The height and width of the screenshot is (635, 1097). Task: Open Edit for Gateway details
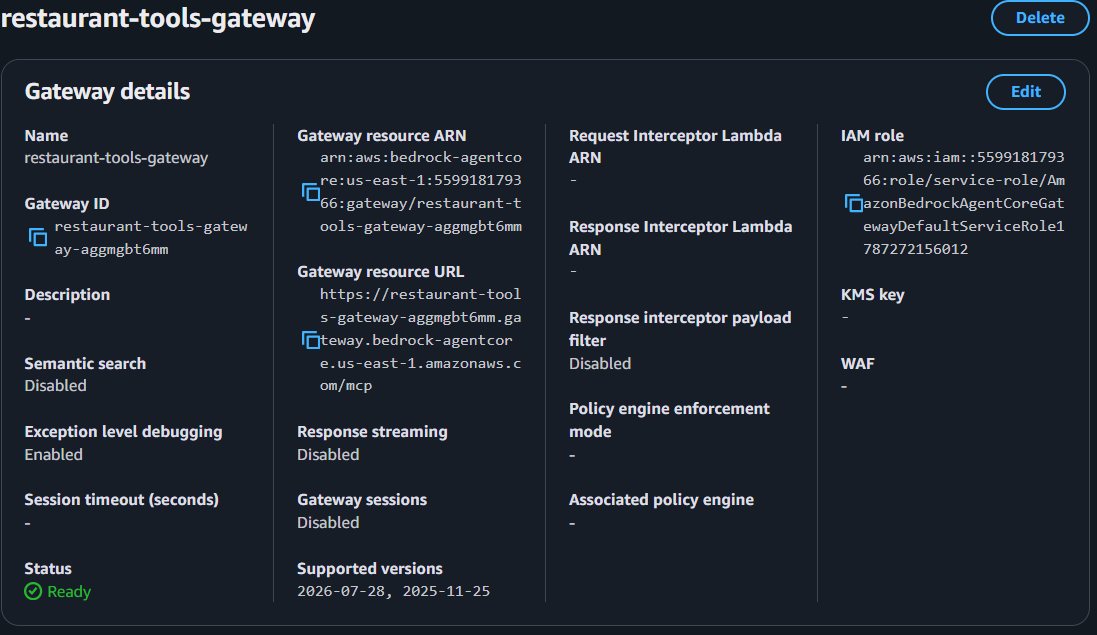point(1026,92)
